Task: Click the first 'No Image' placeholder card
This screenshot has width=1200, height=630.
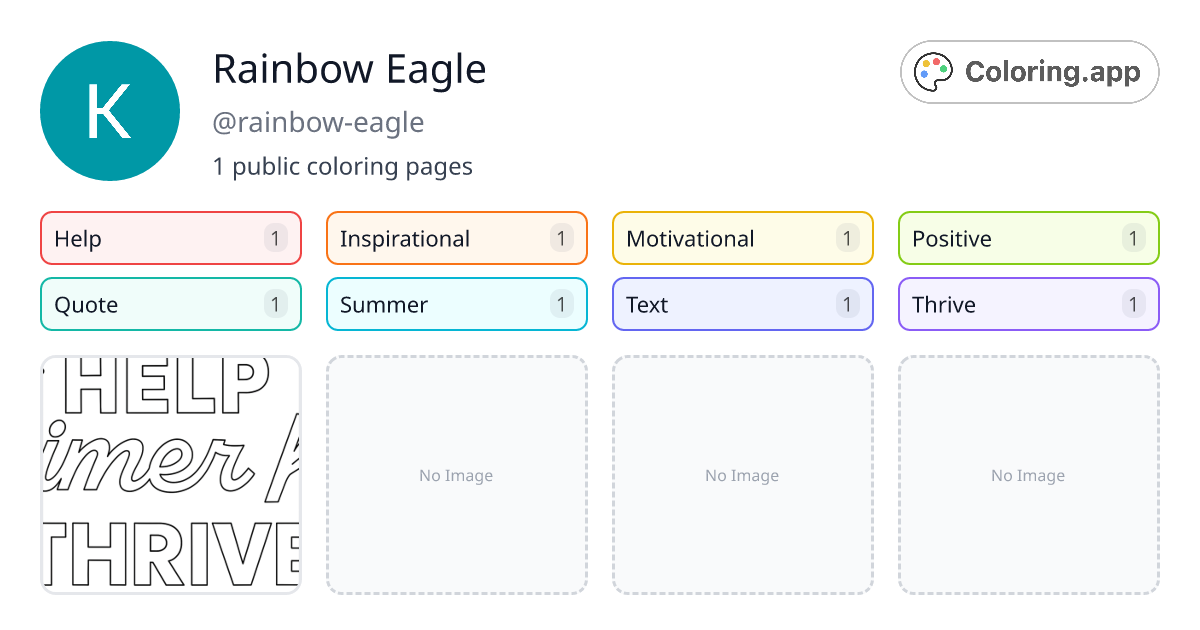Action: pos(456,475)
